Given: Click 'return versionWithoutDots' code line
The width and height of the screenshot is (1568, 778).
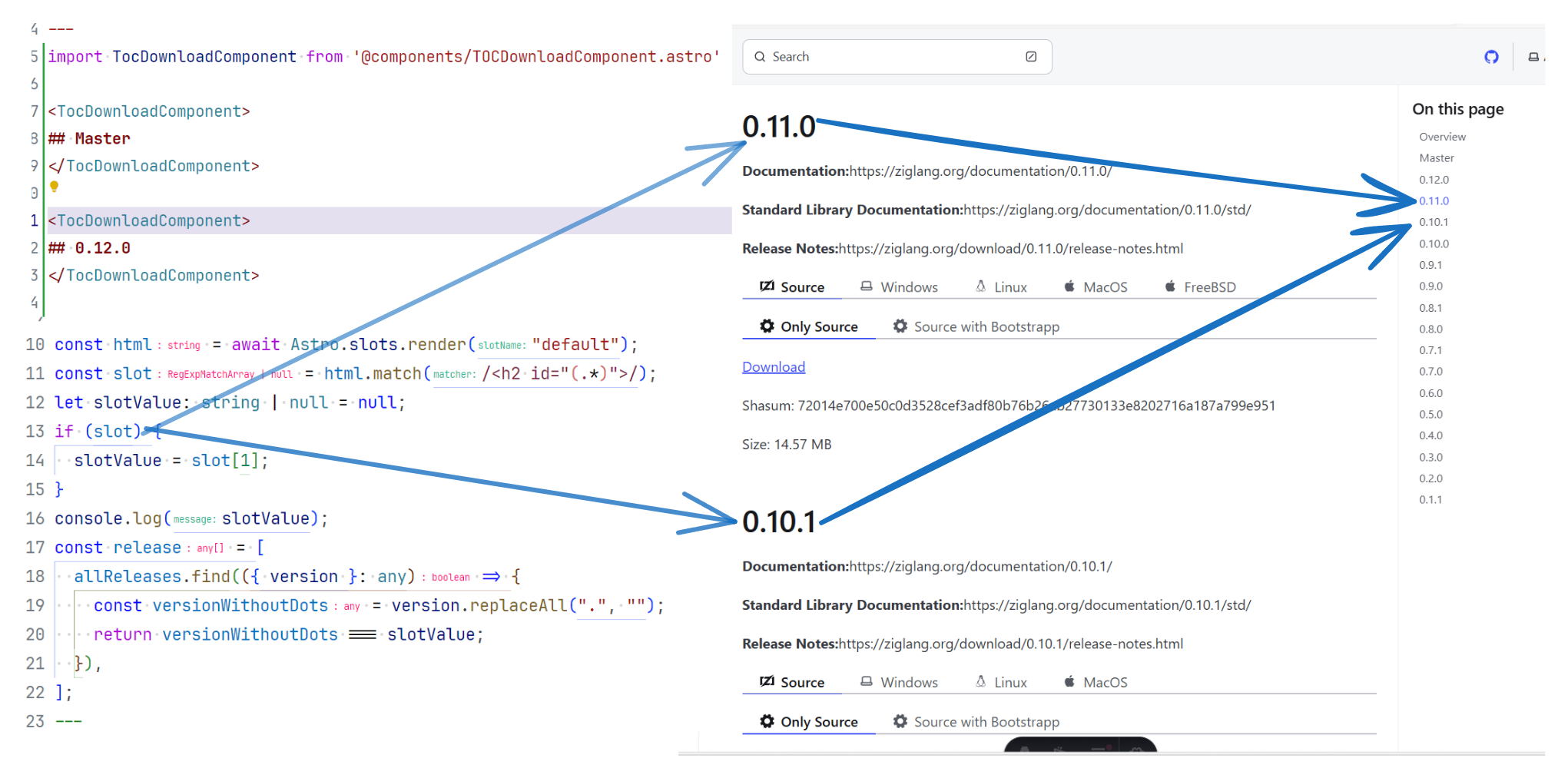Looking at the screenshot, I should 288,635.
